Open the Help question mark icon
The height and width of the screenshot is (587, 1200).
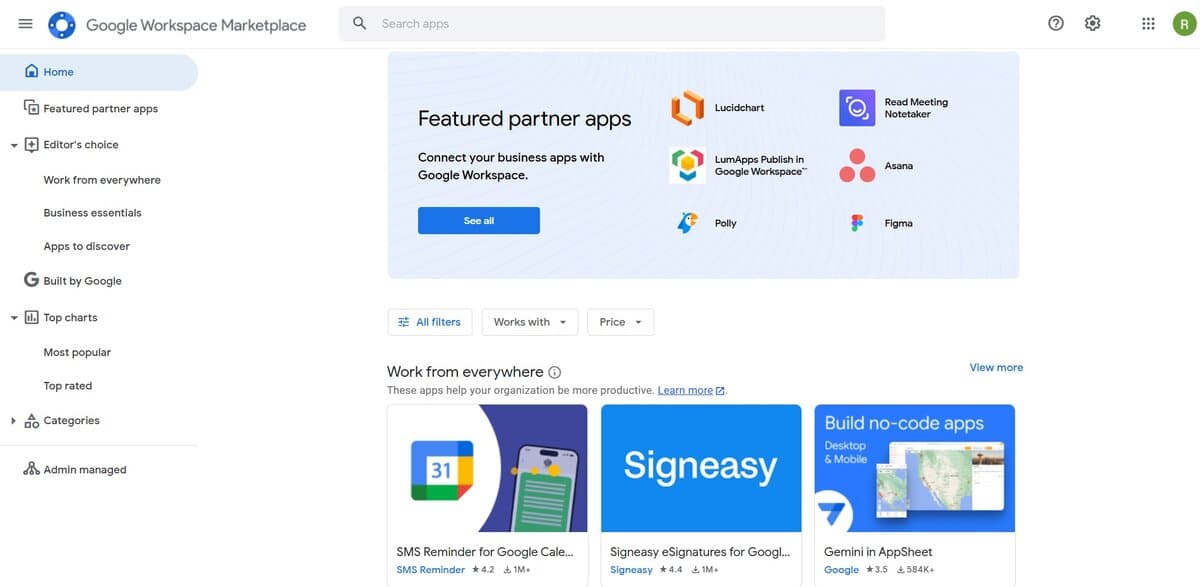[1056, 24]
